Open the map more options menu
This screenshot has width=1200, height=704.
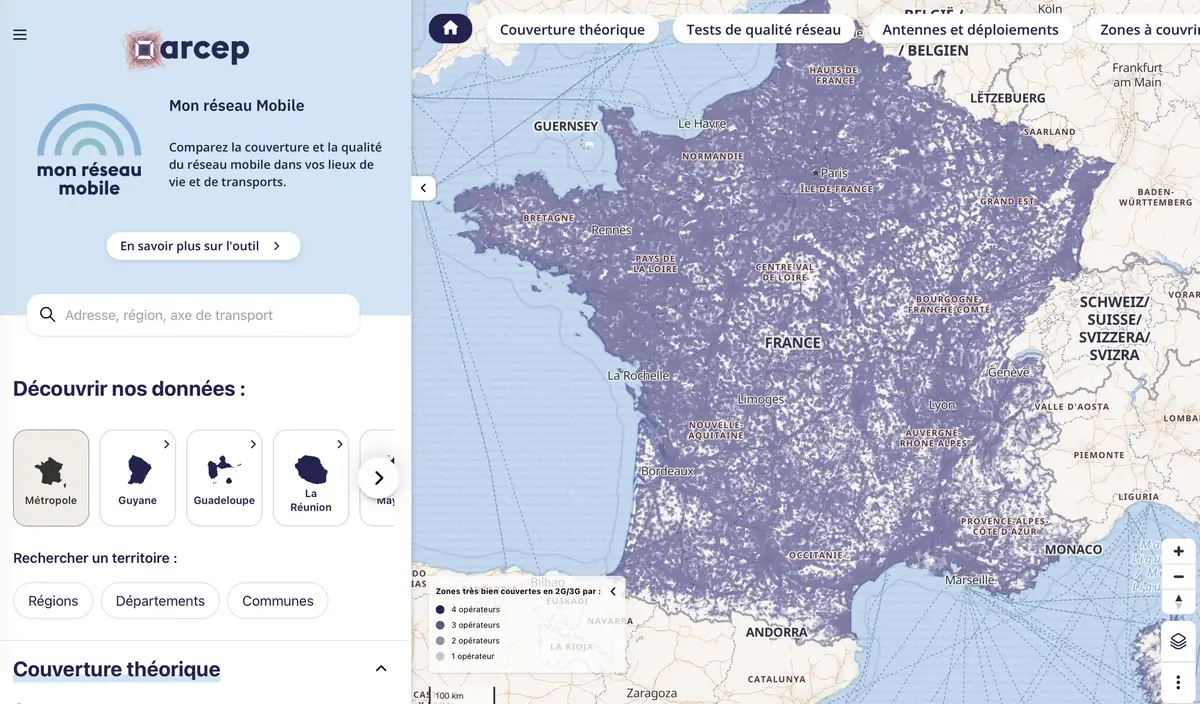click(x=1178, y=682)
